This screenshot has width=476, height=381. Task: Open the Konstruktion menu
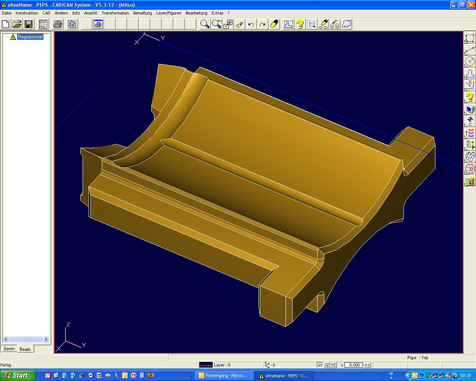pyautogui.click(x=27, y=13)
